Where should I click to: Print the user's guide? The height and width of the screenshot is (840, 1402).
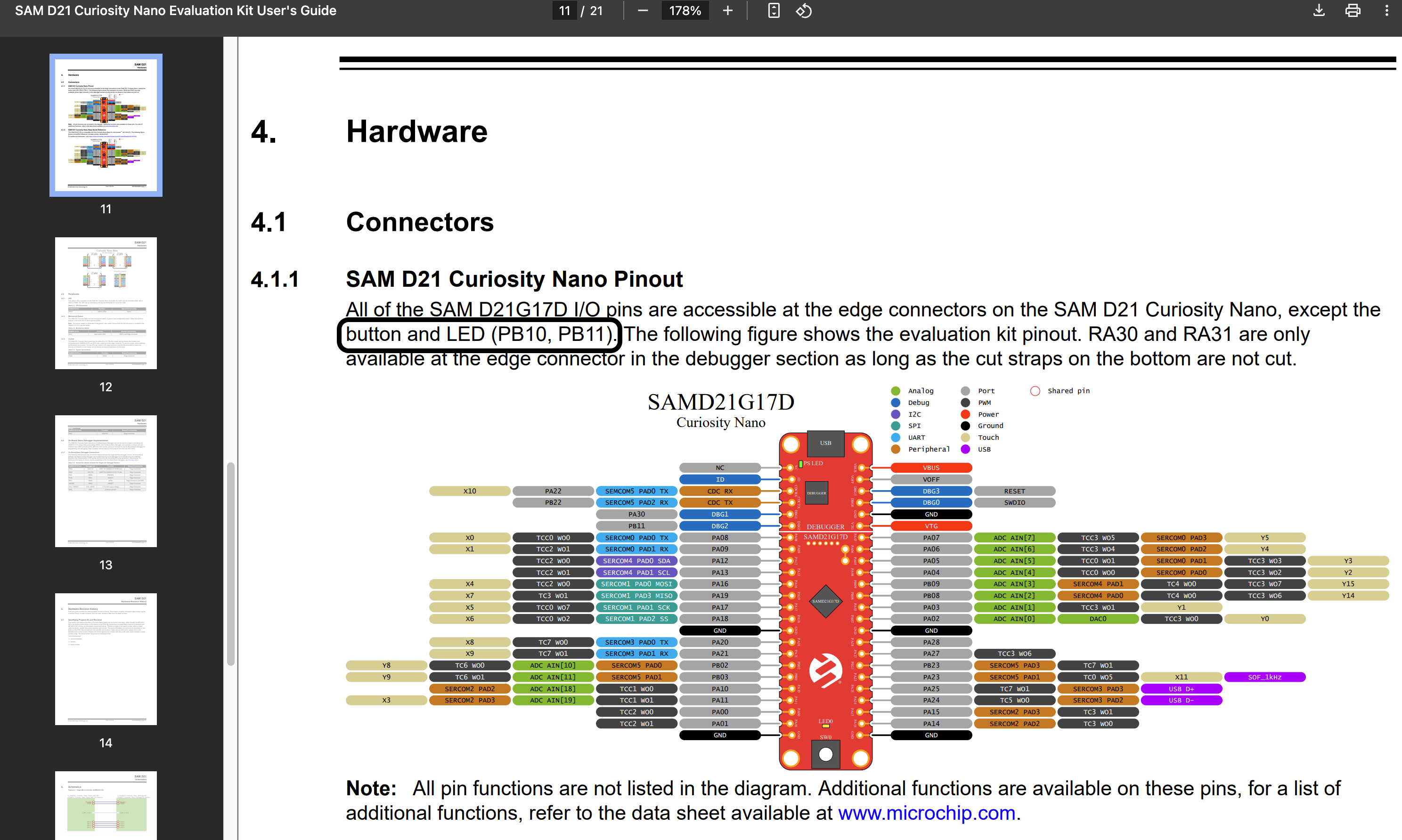click(x=1353, y=10)
